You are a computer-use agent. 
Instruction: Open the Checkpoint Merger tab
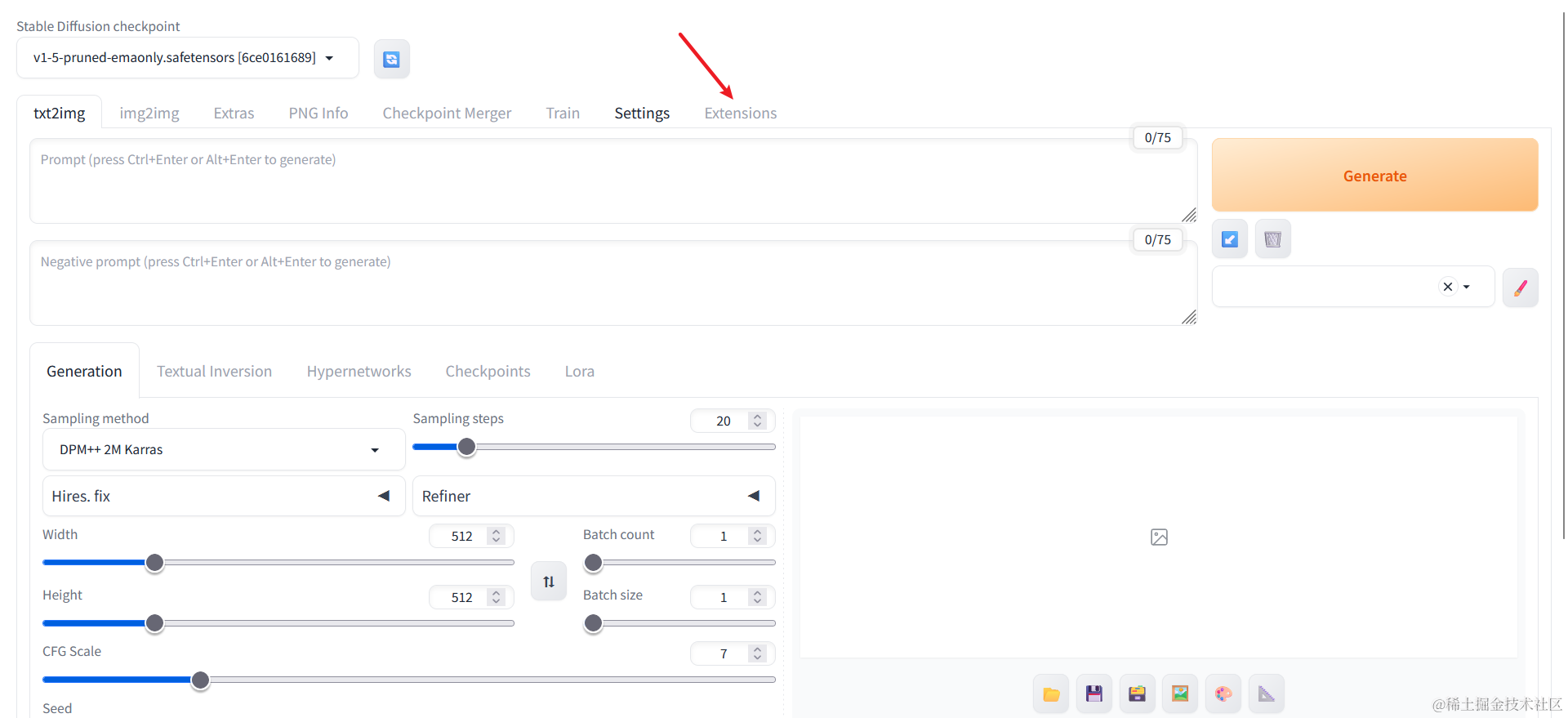(447, 113)
